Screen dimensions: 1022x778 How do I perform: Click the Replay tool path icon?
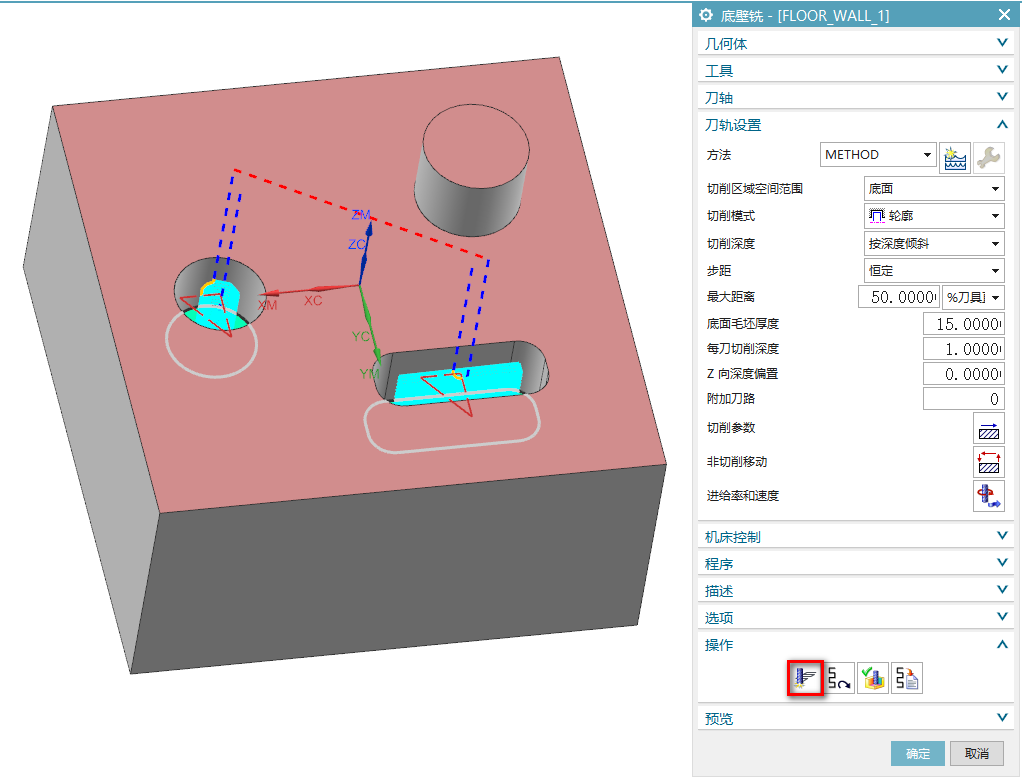point(839,678)
